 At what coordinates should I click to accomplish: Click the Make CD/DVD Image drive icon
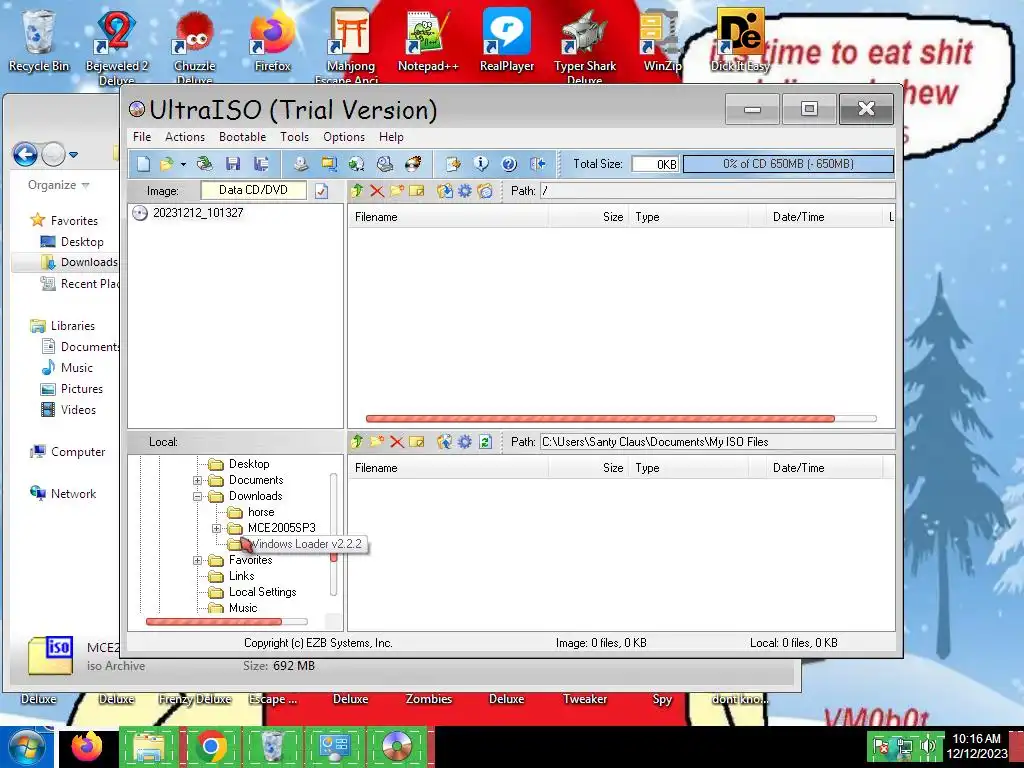click(300, 164)
